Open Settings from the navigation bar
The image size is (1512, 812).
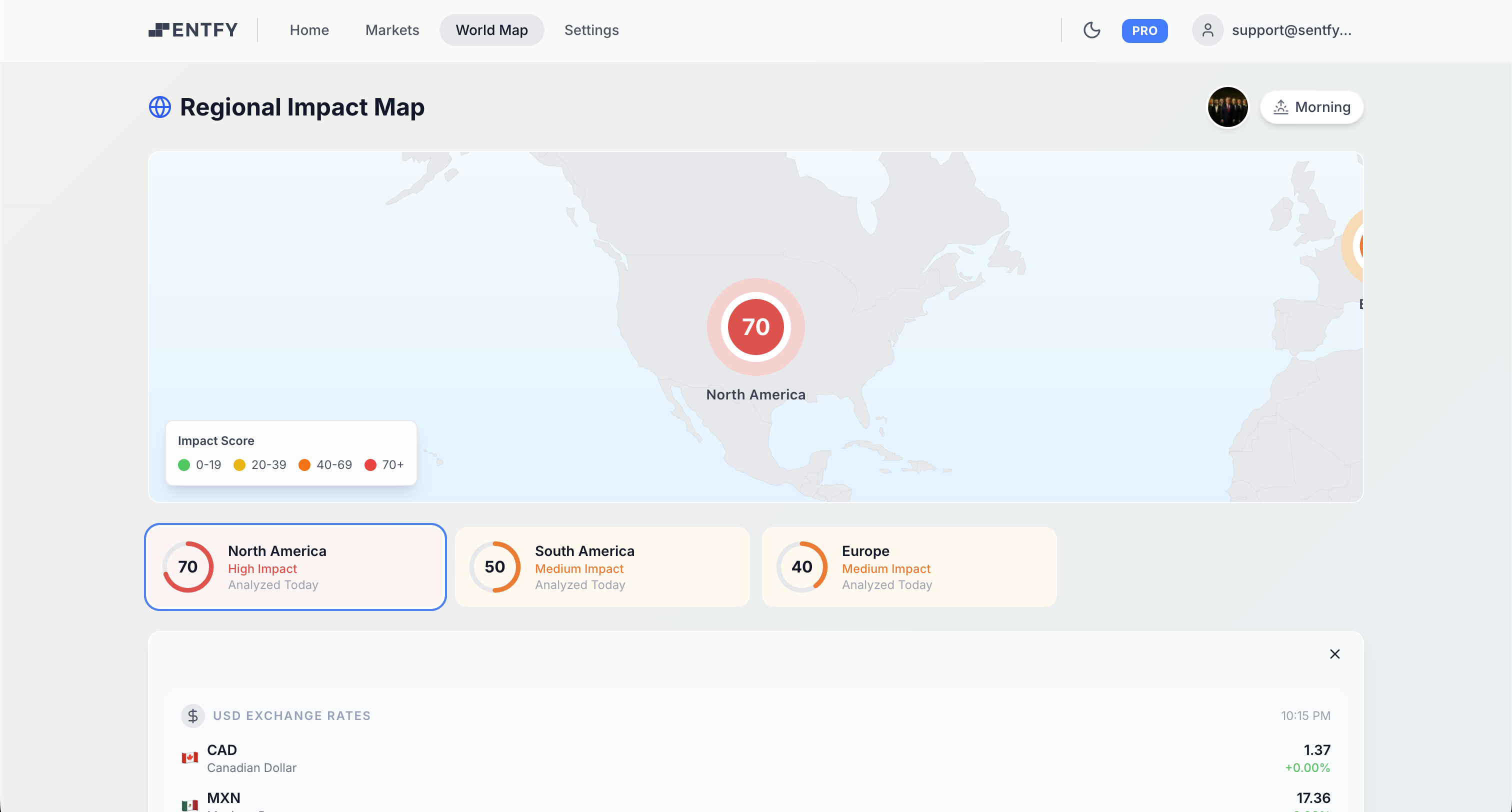[x=591, y=30]
